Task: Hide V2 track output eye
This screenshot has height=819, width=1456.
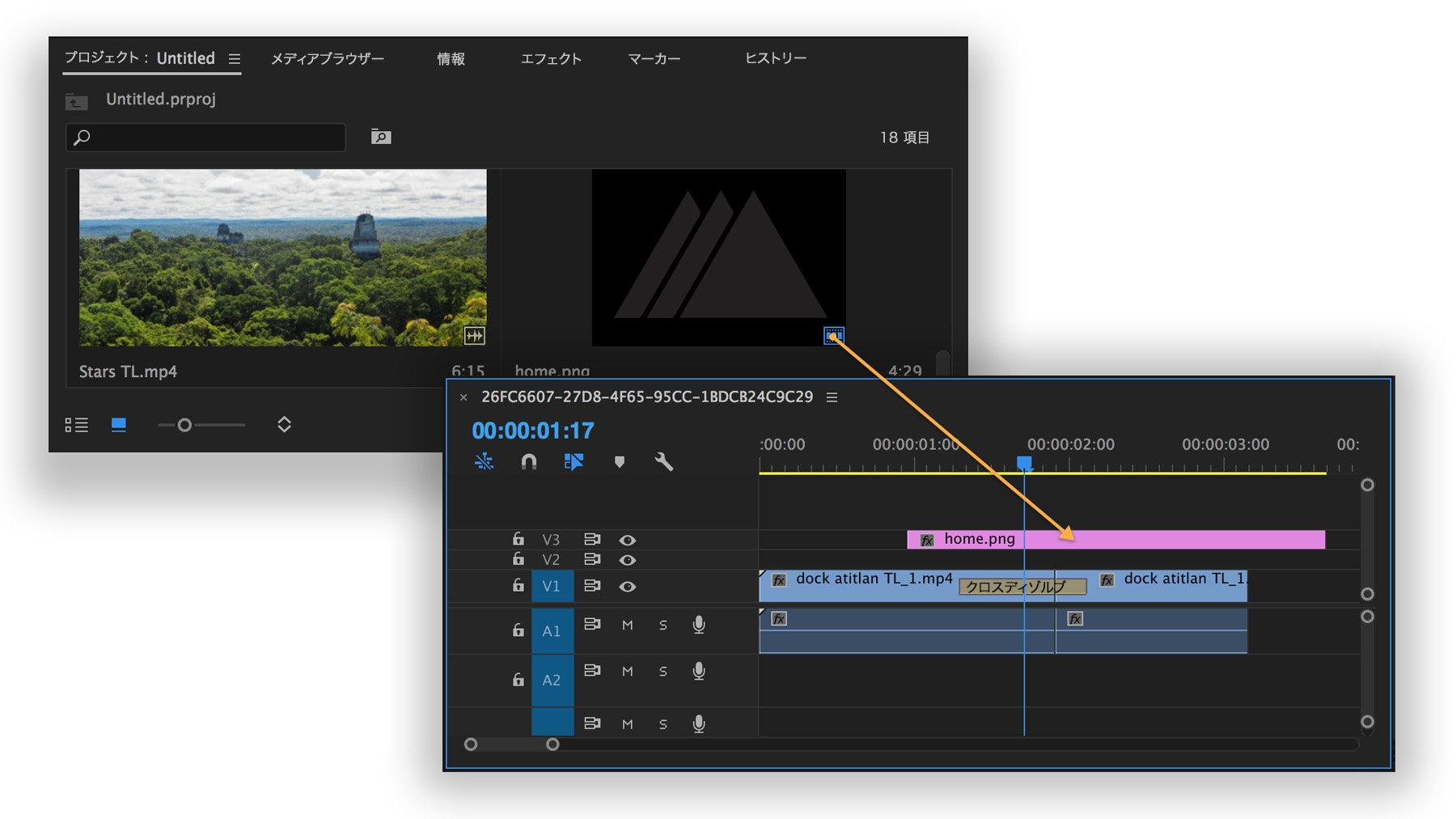Action: (x=628, y=560)
